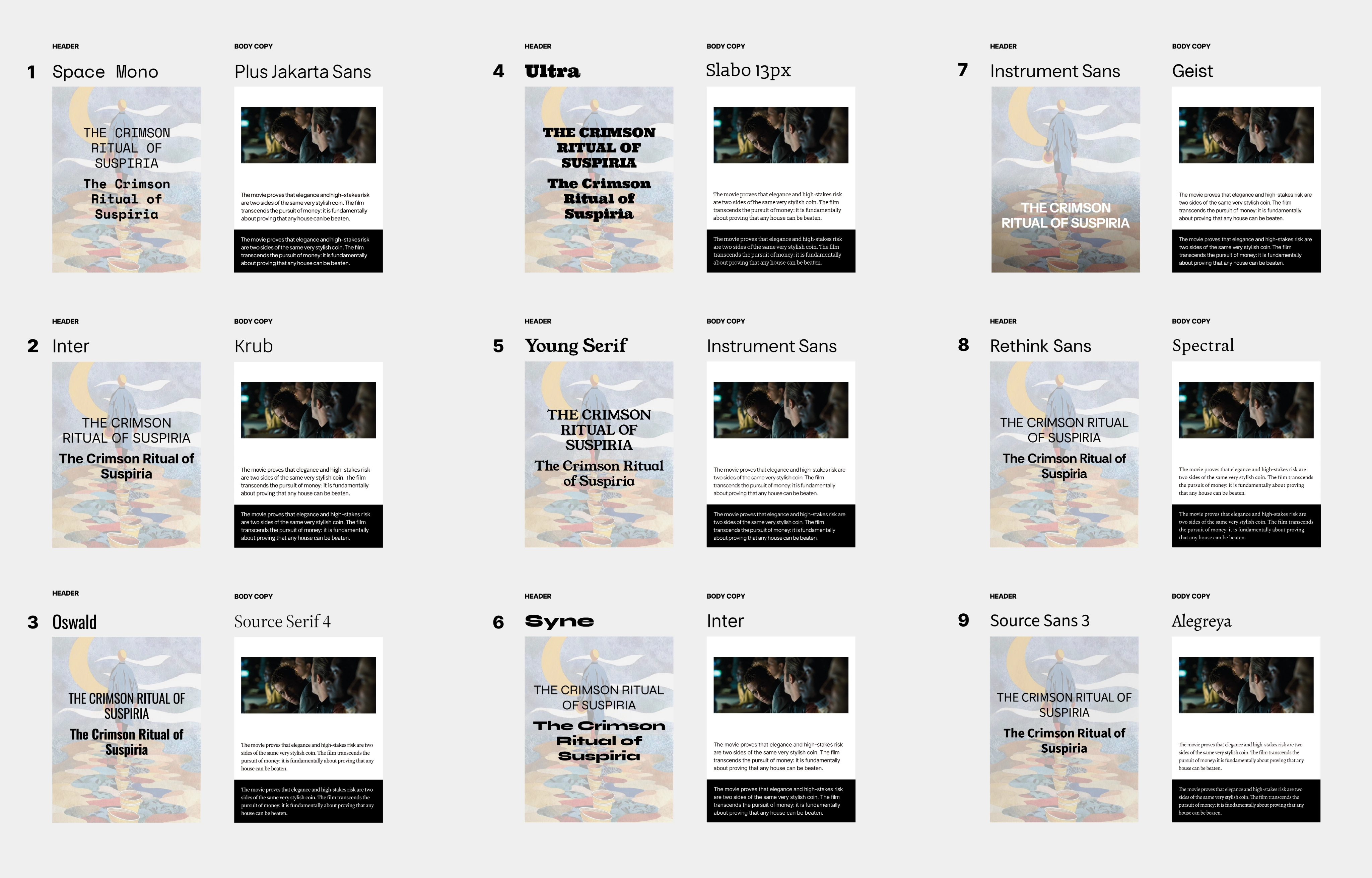Click film still in the Geist card
Screen dimensions: 1372x878
1246,135
